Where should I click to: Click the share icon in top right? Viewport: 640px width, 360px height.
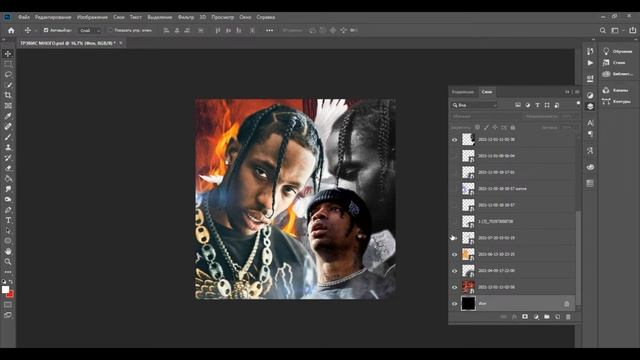(x=632, y=30)
